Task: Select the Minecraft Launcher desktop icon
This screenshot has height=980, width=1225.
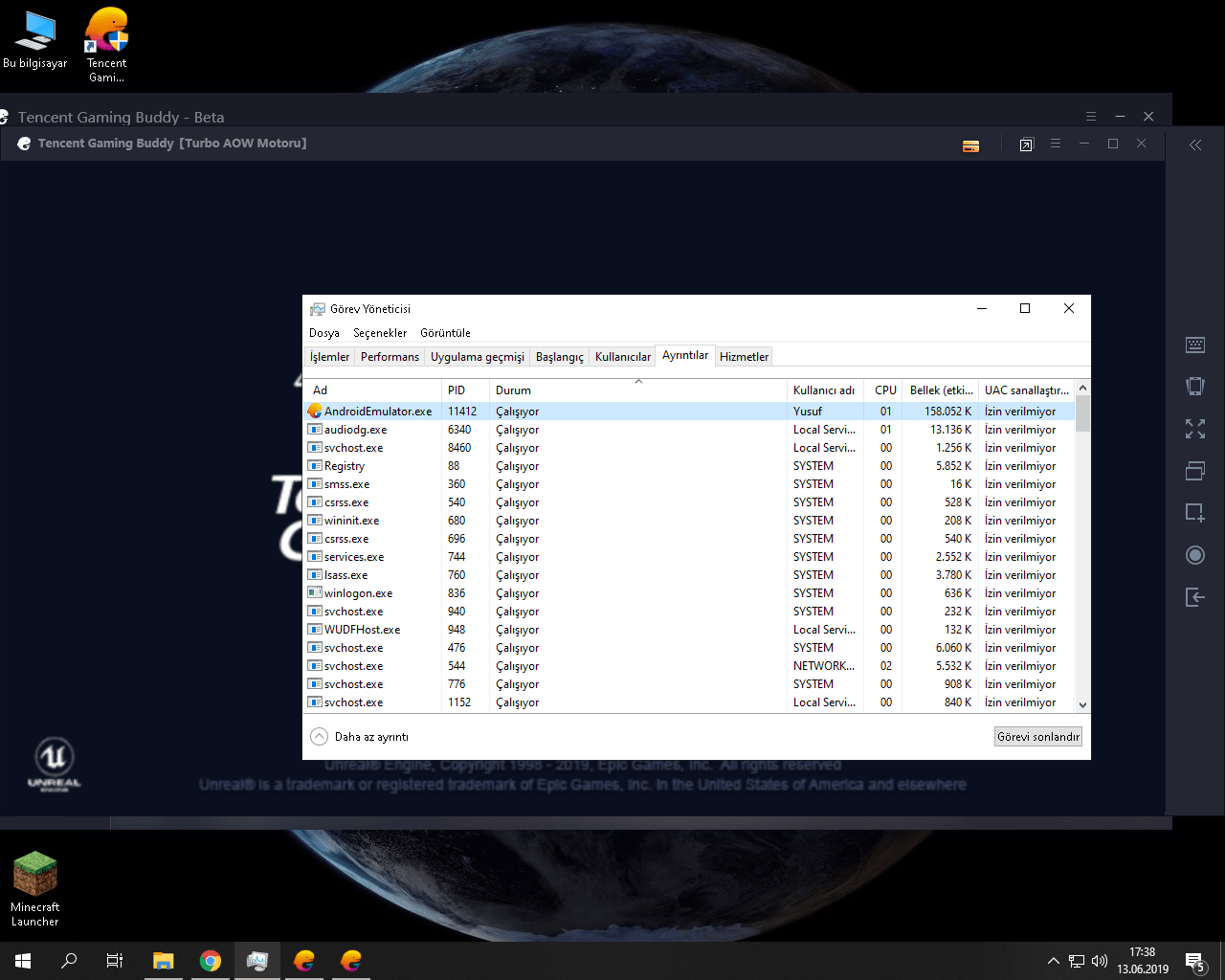Action: pos(35,889)
